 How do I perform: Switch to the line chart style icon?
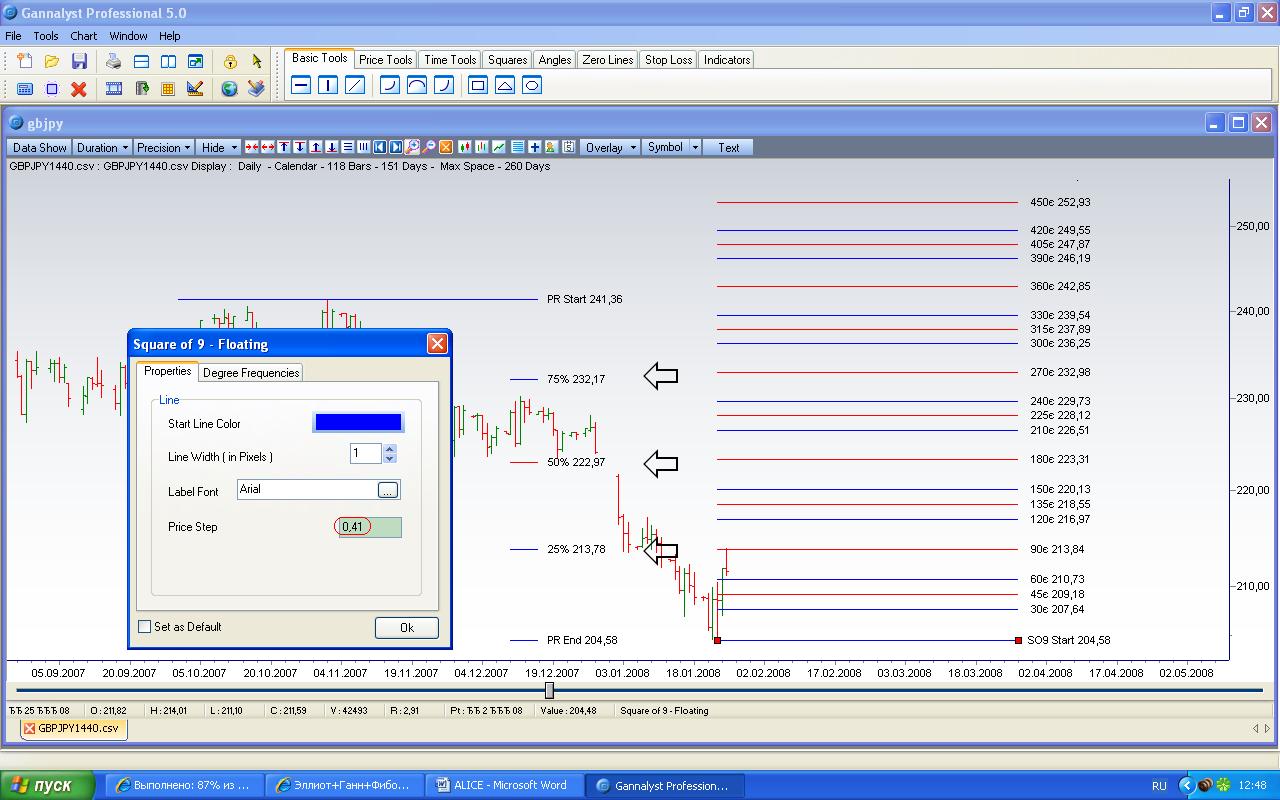(498, 147)
